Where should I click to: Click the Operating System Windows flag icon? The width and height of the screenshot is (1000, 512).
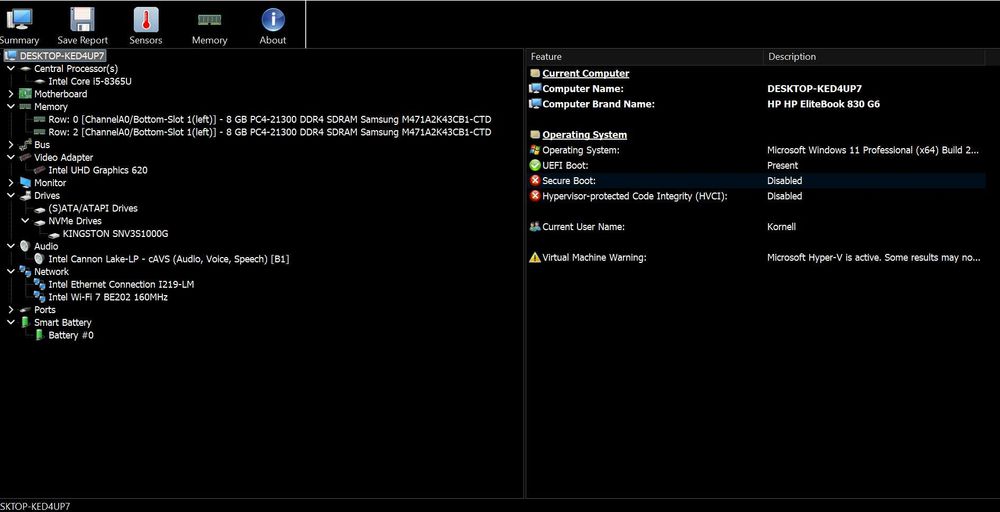coord(535,150)
